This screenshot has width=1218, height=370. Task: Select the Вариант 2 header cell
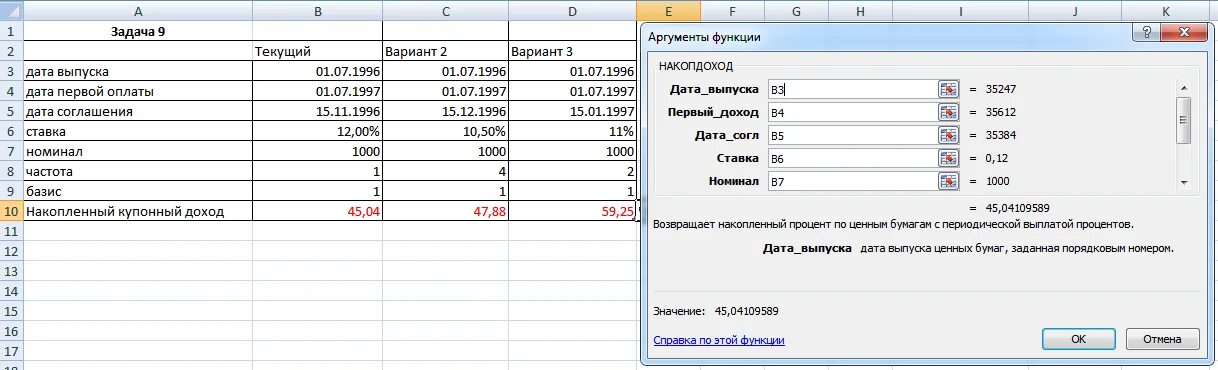[x=445, y=51]
